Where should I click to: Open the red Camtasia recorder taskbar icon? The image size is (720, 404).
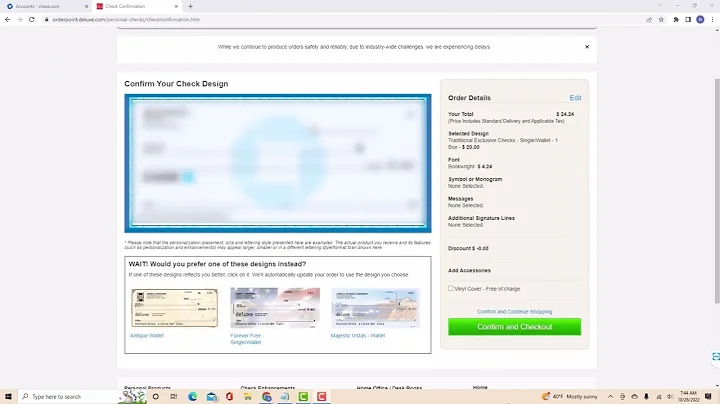pos(321,396)
